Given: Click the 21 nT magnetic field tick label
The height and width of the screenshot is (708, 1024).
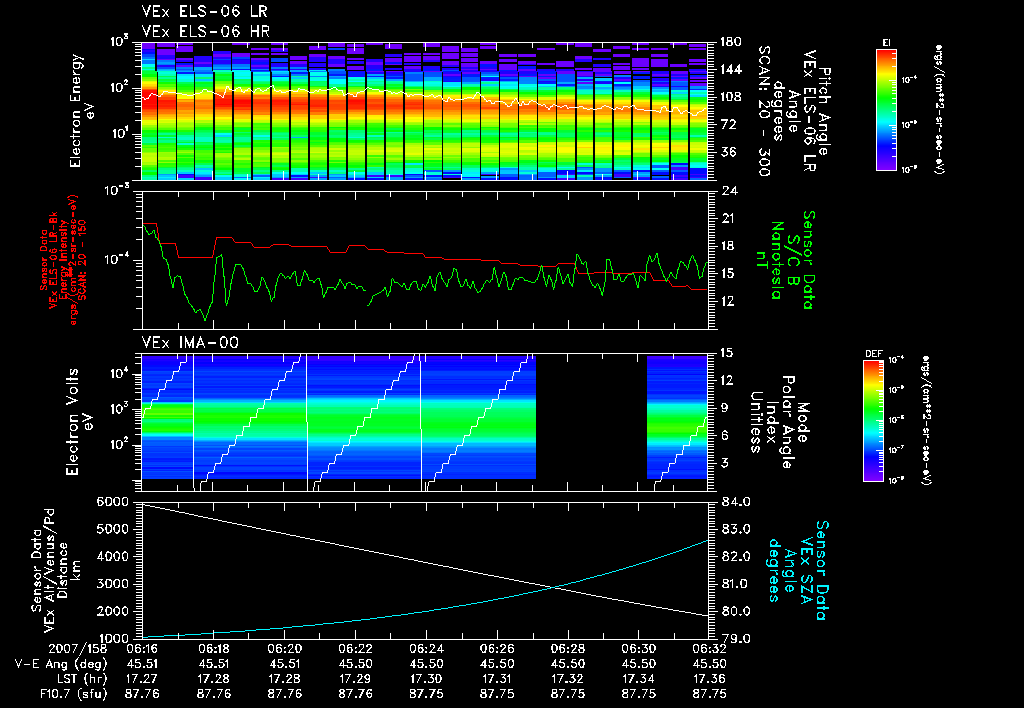Looking at the screenshot, I should click(729, 219).
